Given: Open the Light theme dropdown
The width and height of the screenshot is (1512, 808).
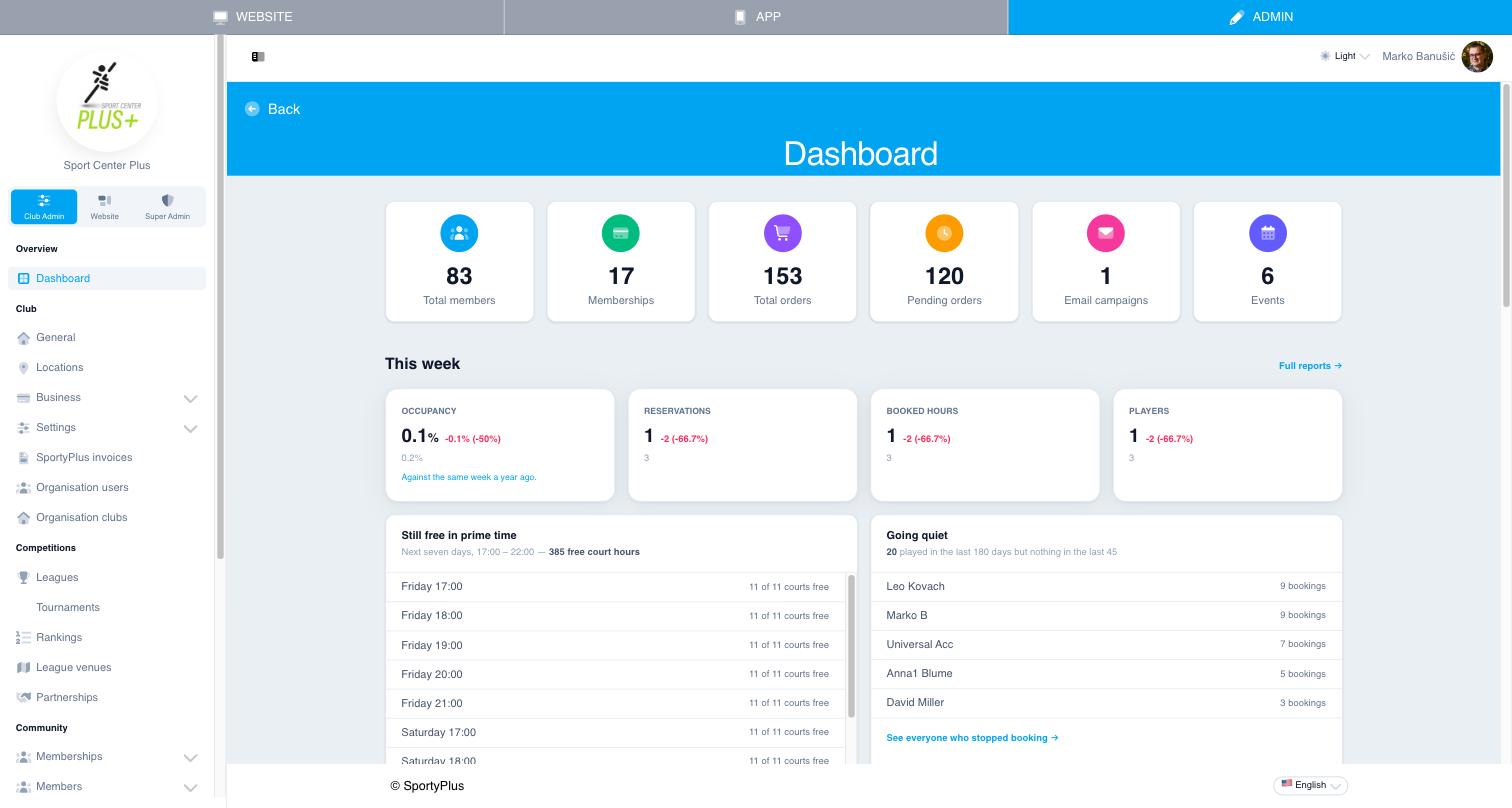Looking at the screenshot, I should tap(1345, 56).
